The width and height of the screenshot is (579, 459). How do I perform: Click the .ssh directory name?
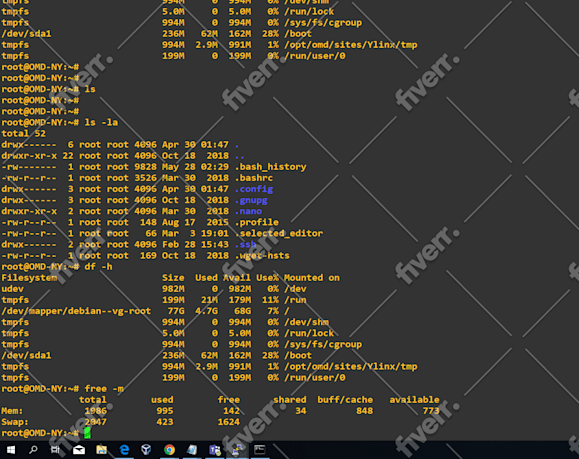[246, 244]
